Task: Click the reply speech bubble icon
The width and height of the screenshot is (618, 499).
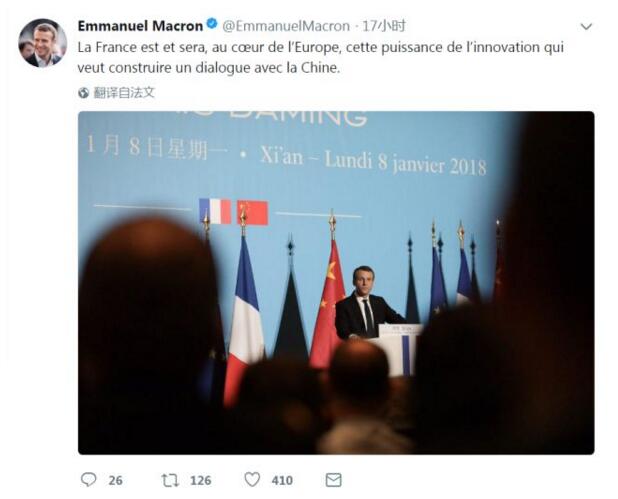Action: [x=88, y=480]
